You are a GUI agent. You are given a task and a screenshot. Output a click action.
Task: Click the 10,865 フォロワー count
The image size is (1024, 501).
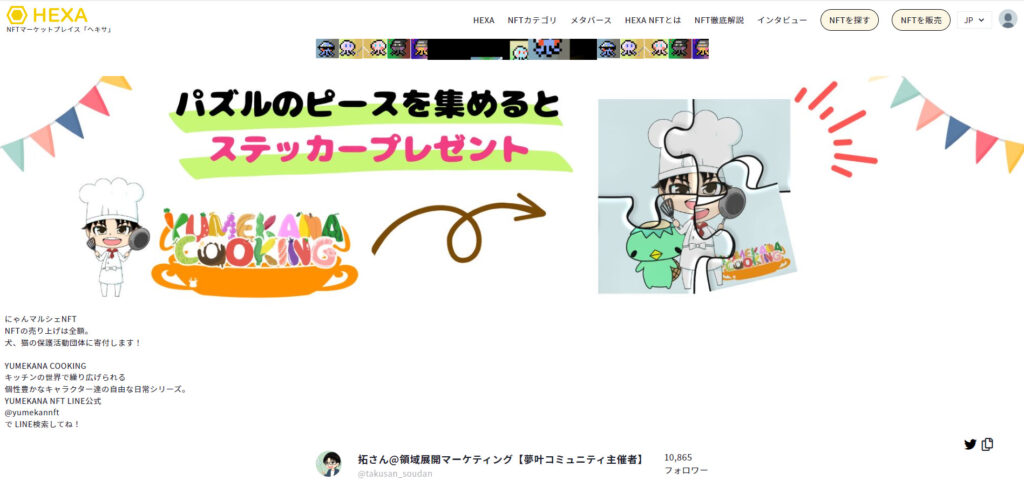[x=686, y=464]
